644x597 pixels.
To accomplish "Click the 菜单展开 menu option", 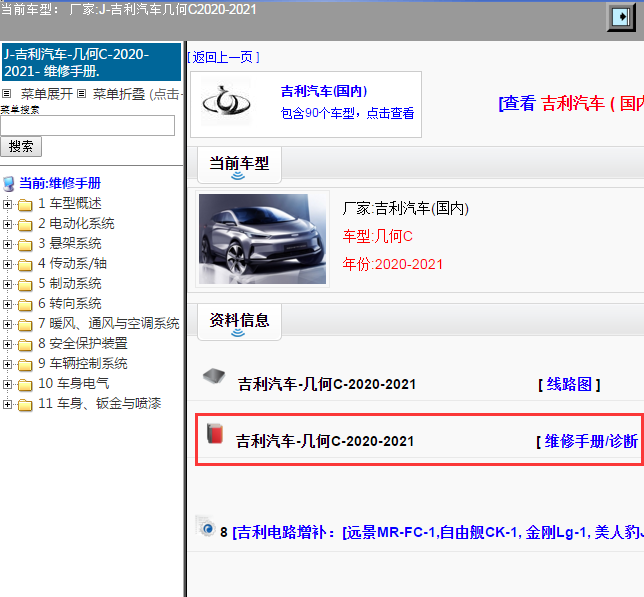I will click(x=46, y=94).
